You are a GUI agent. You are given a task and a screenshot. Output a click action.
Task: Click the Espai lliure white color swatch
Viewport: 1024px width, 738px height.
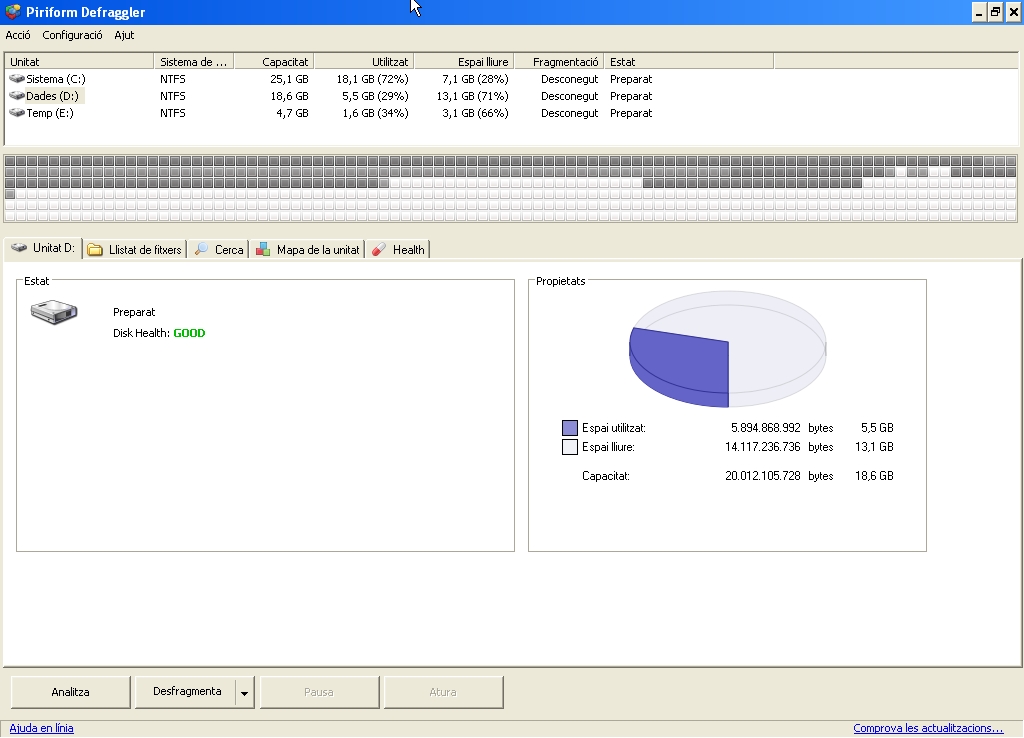pyautogui.click(x=570, y=447)
